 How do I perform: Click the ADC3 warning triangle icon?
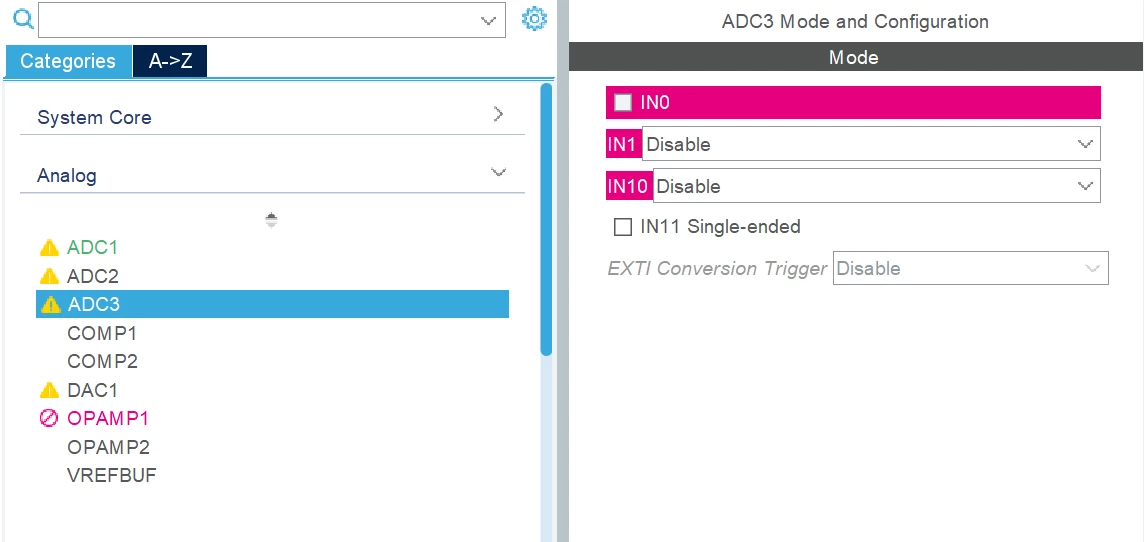51,304
